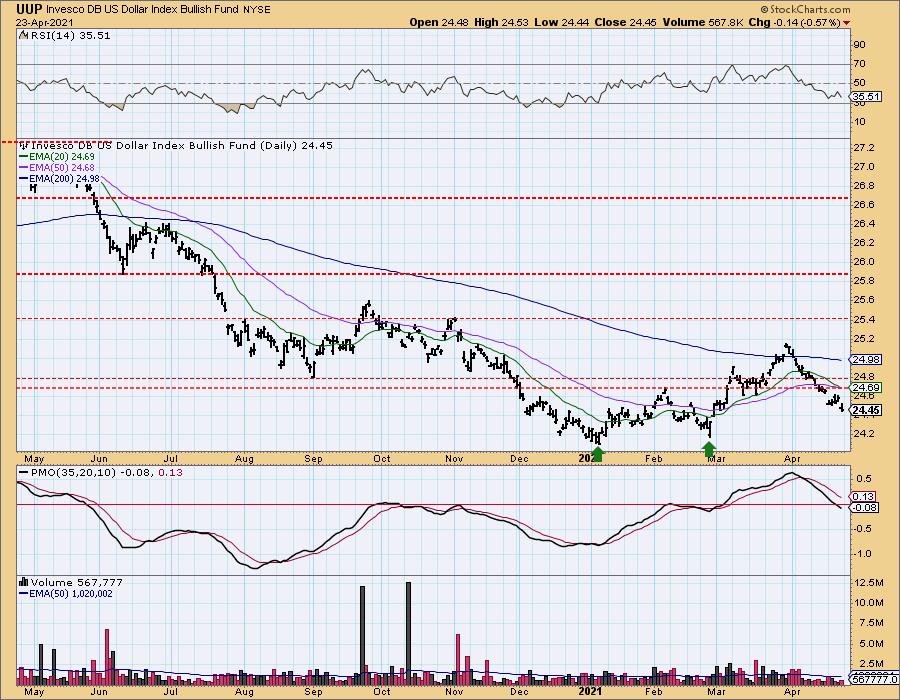Click the Open 24.48 value
Image resolution: width=900 pixels, height=700 pixels.
click(439, 22)
